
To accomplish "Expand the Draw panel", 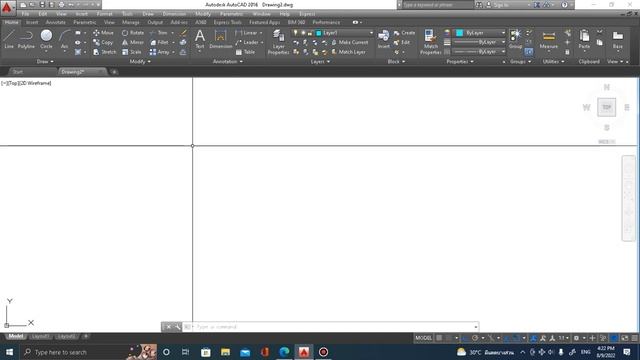I will click(45, 62).
